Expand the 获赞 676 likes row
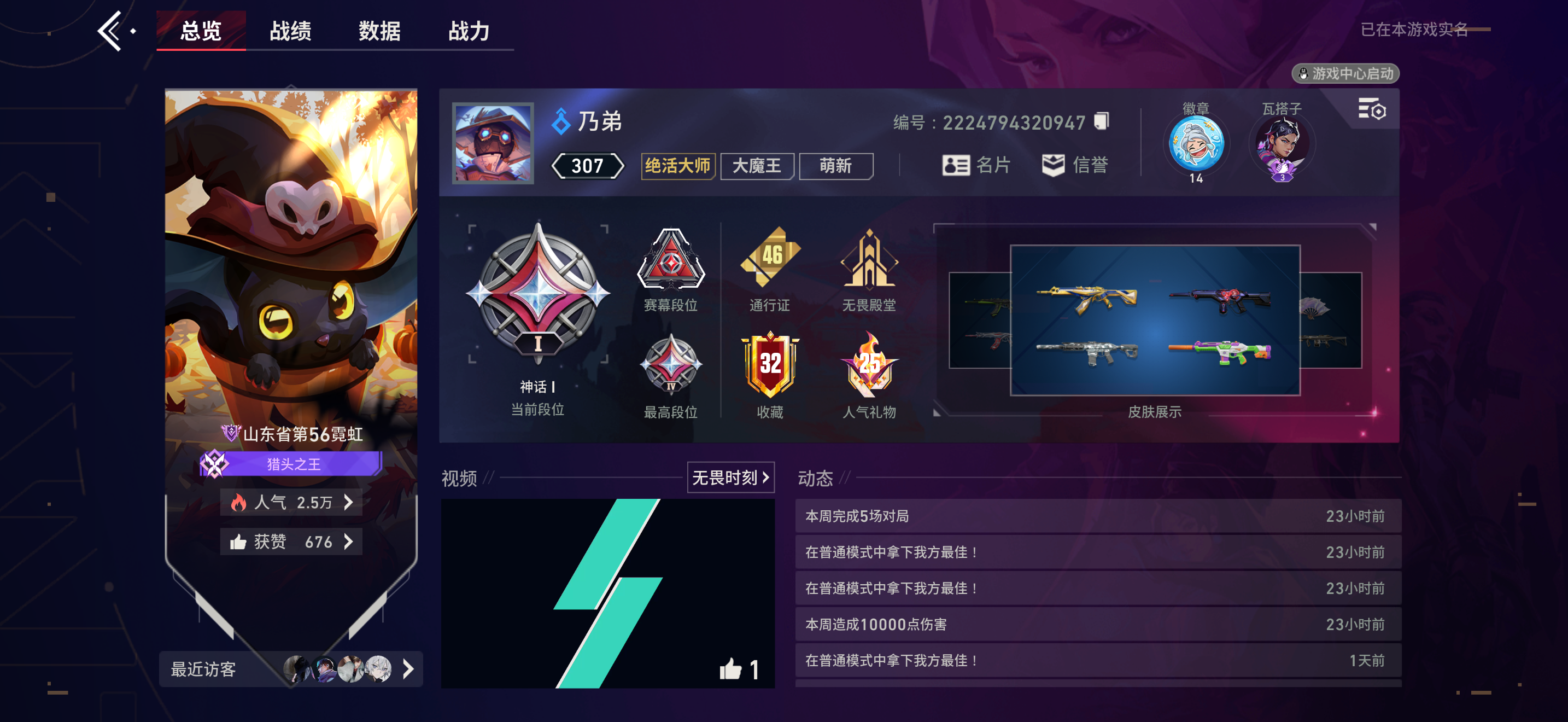Viewport: 1568px width, 722px height. pos(291,542)
